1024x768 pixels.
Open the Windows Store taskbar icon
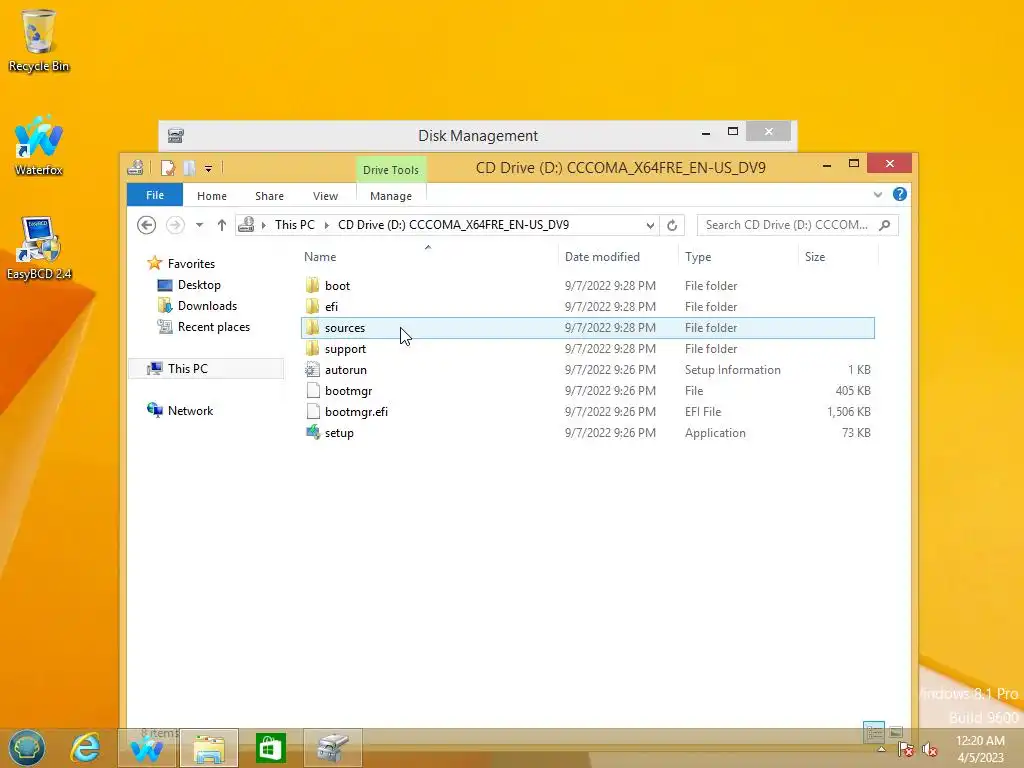coord(270,748)
